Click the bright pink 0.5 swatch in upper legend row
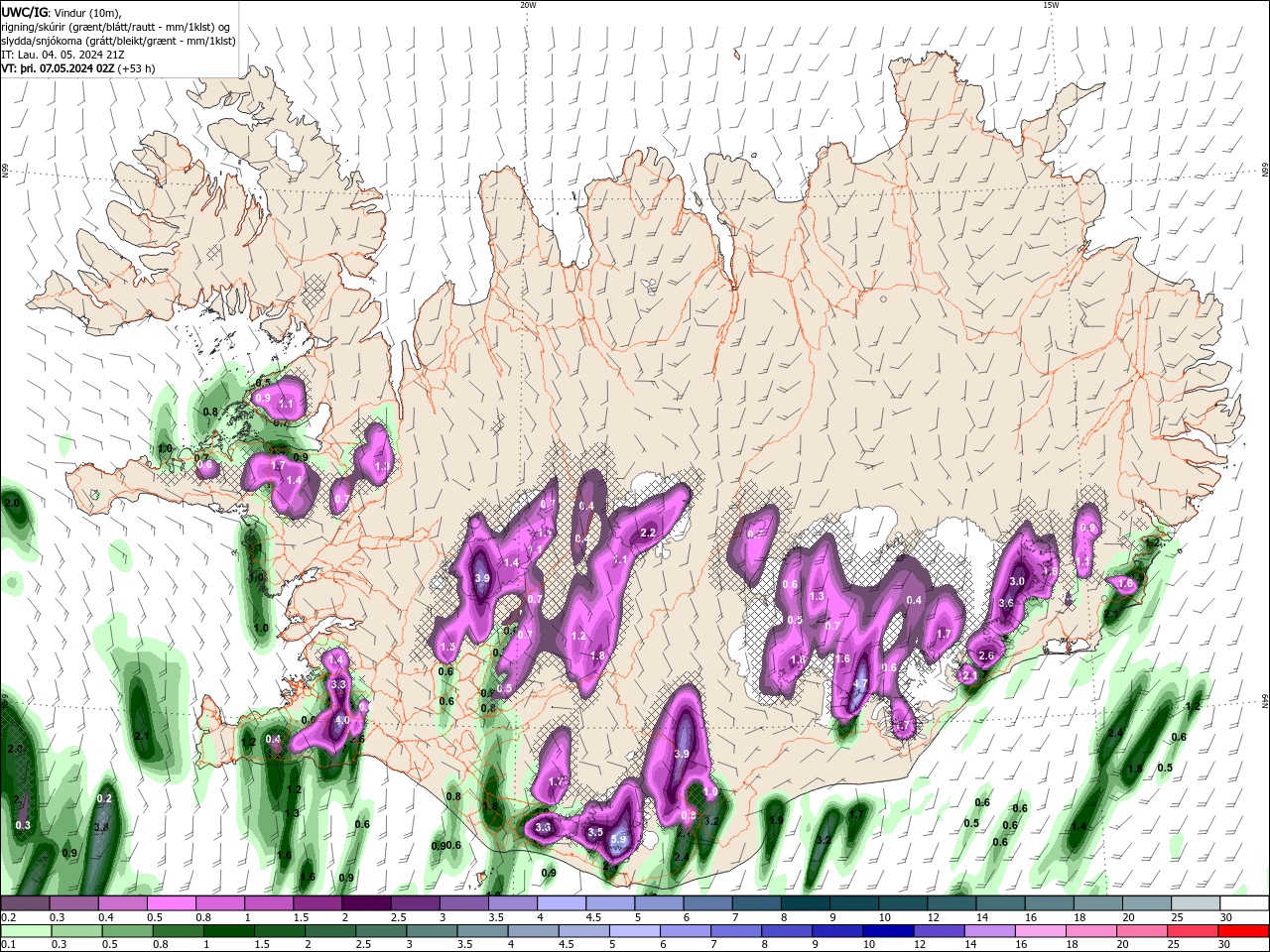Viewport: 1270px width, 952px height. [x=171, y=903]
